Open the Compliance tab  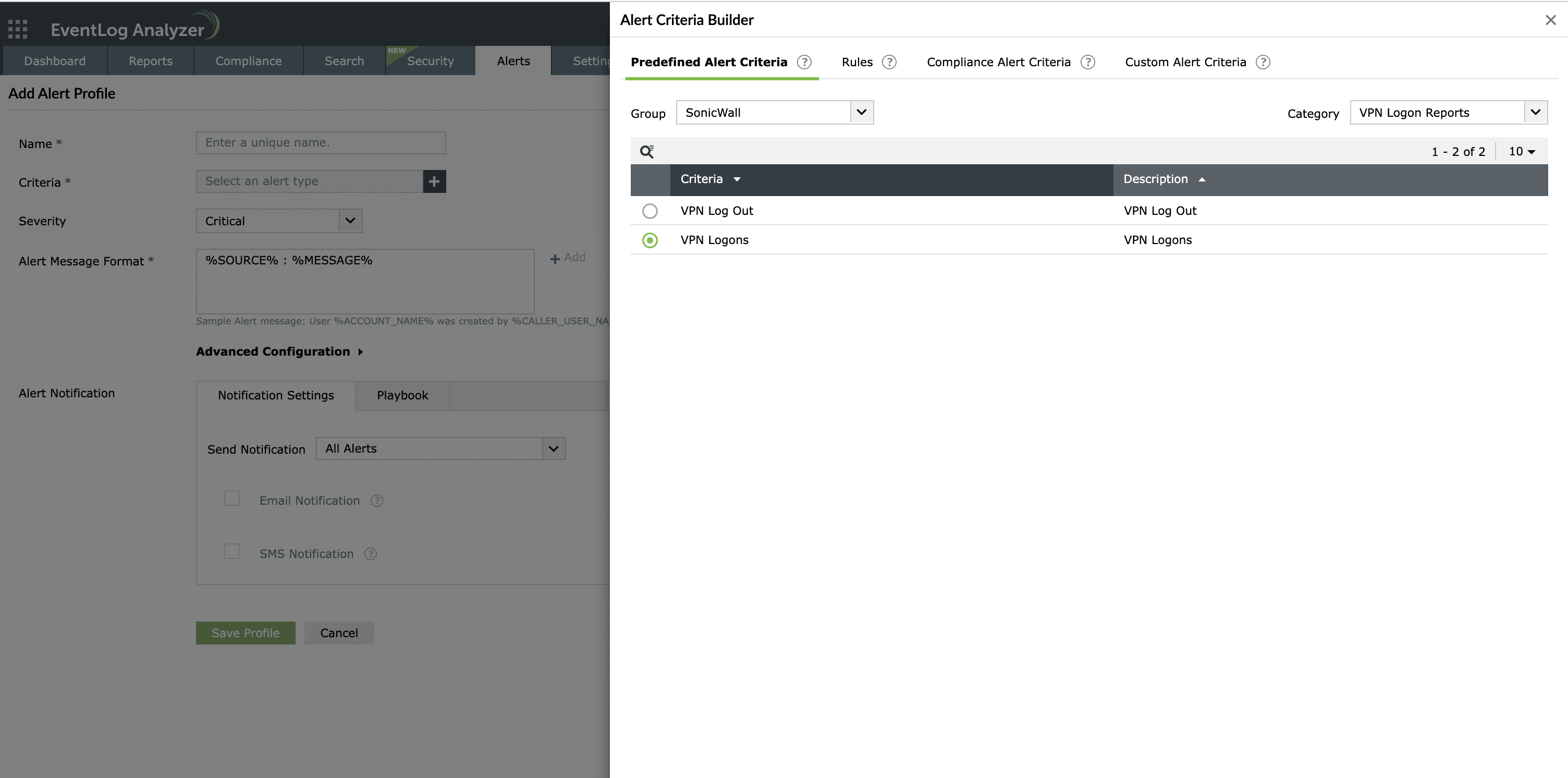(x=248, y=61)
